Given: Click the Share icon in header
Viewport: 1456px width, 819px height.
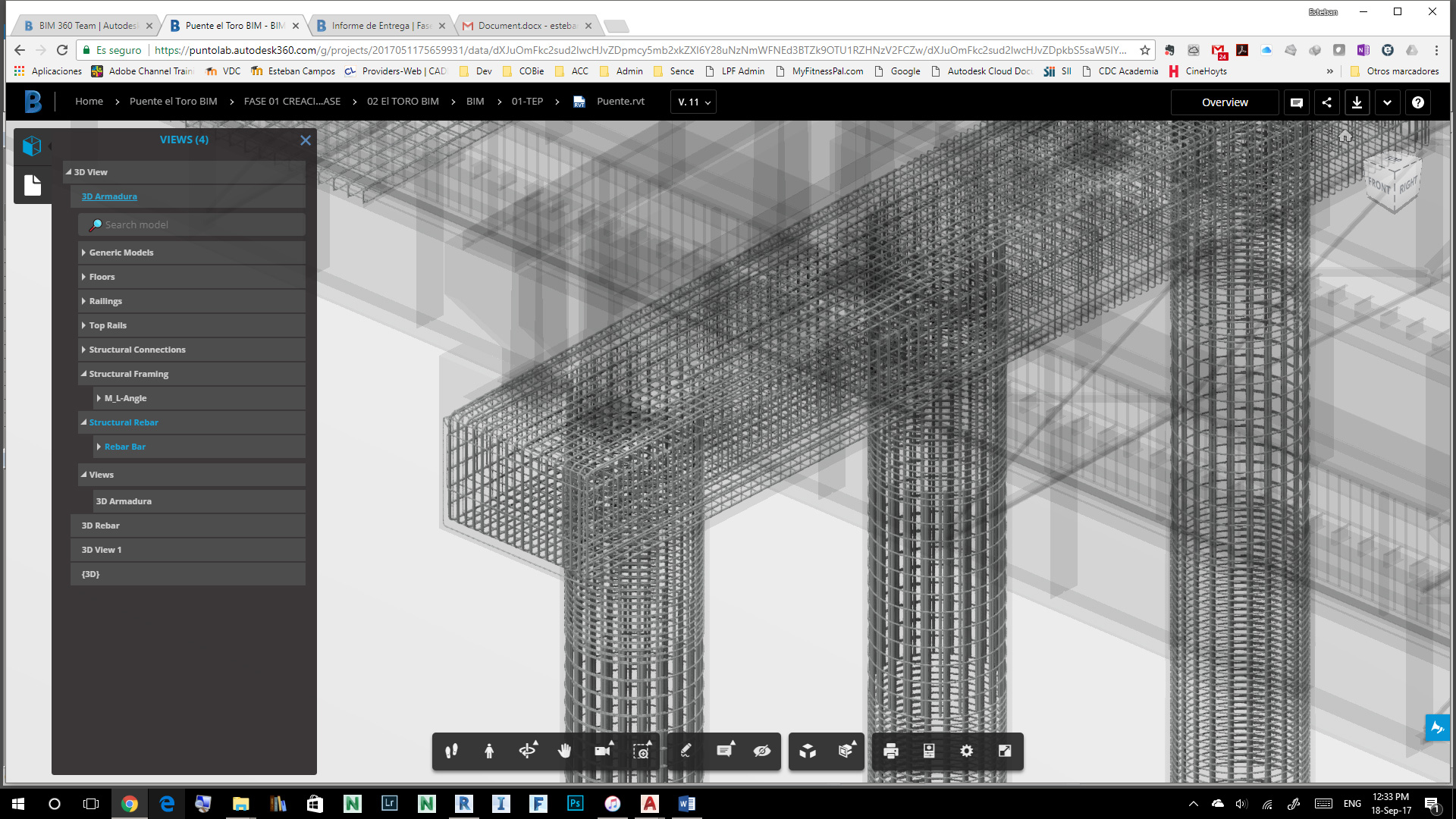Looking at the screenshot, I should click(1326, 102).
